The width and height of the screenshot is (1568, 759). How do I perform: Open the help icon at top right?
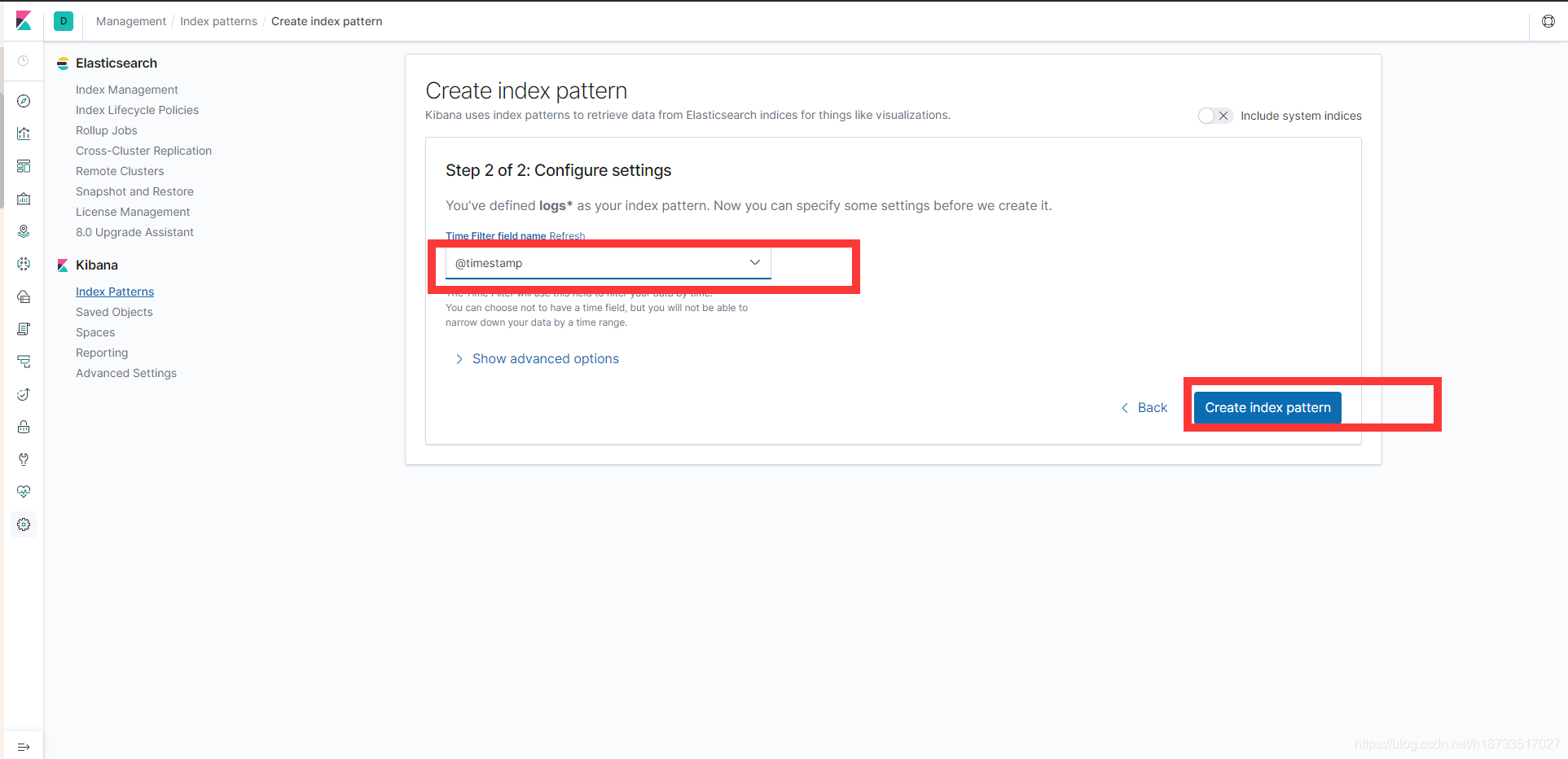tap(1548, 21)
